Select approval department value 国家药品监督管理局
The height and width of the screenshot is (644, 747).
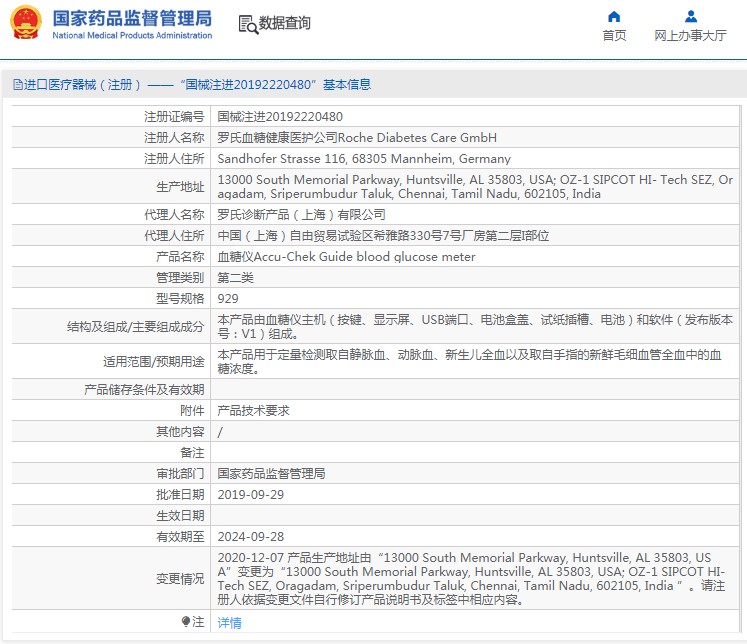tap(271, 473)
